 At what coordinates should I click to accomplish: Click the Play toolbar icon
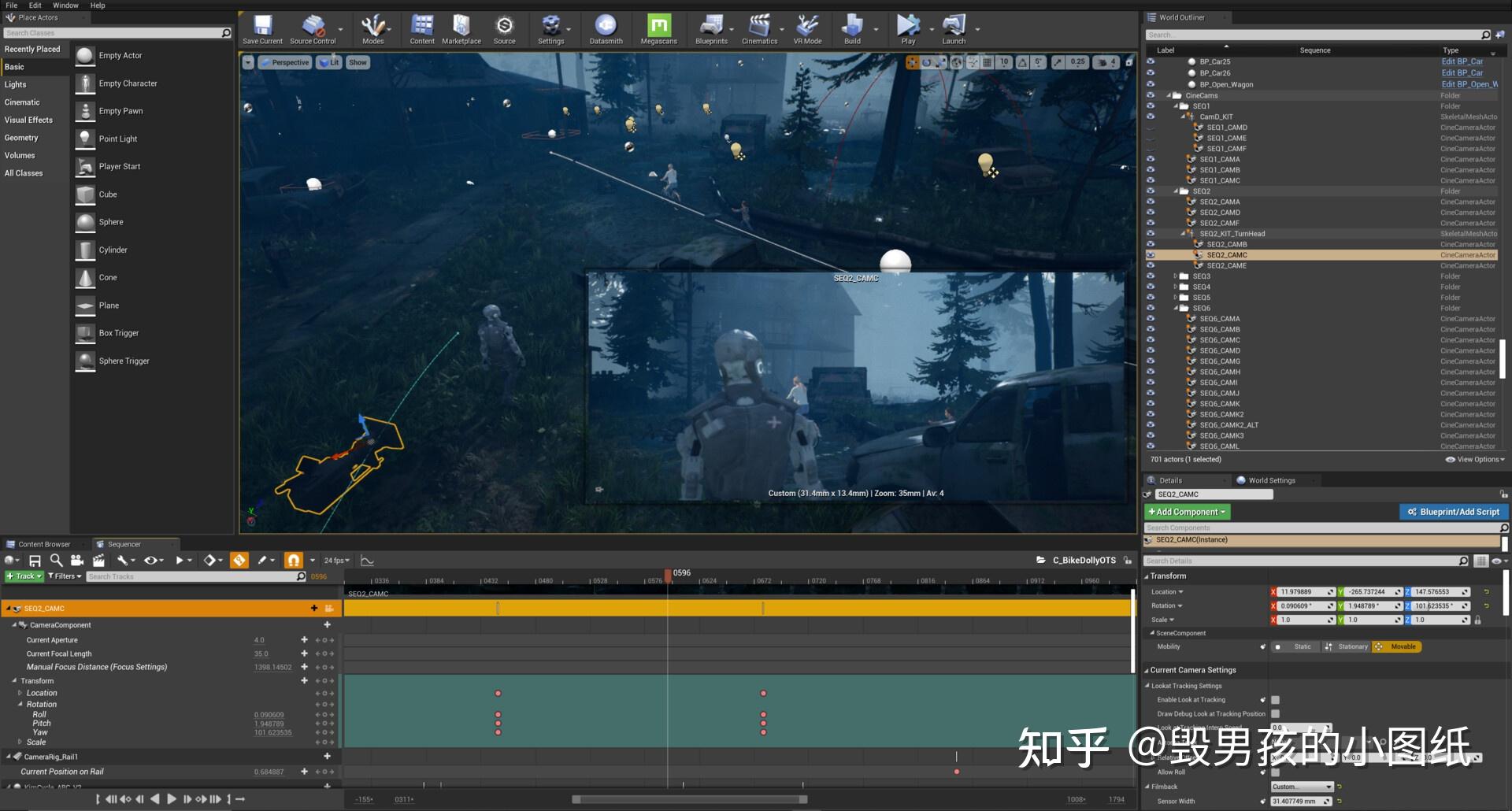[x=908, y=29]
